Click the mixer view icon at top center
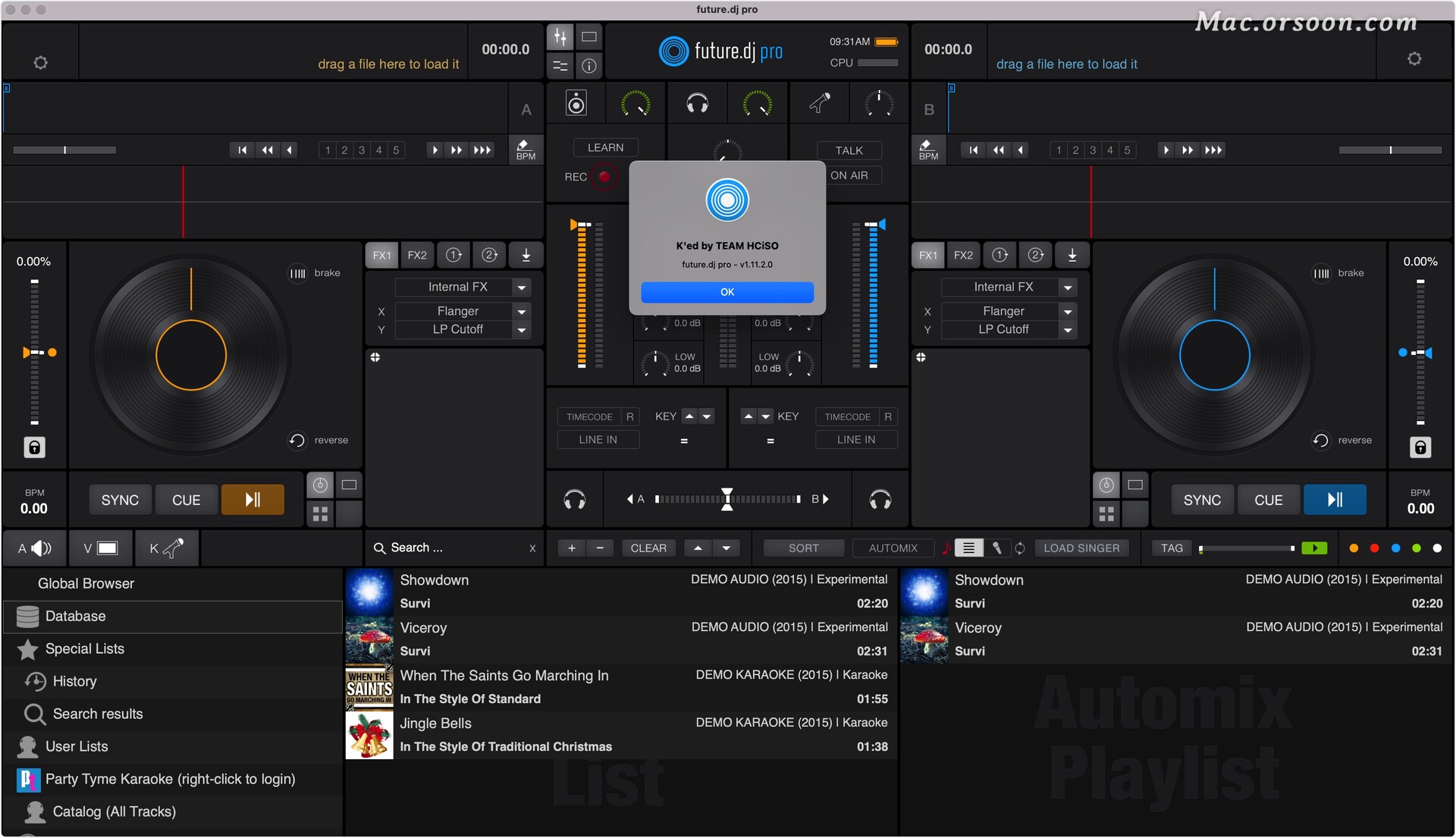The image size is (1456, 838). [x=560, y=36]
